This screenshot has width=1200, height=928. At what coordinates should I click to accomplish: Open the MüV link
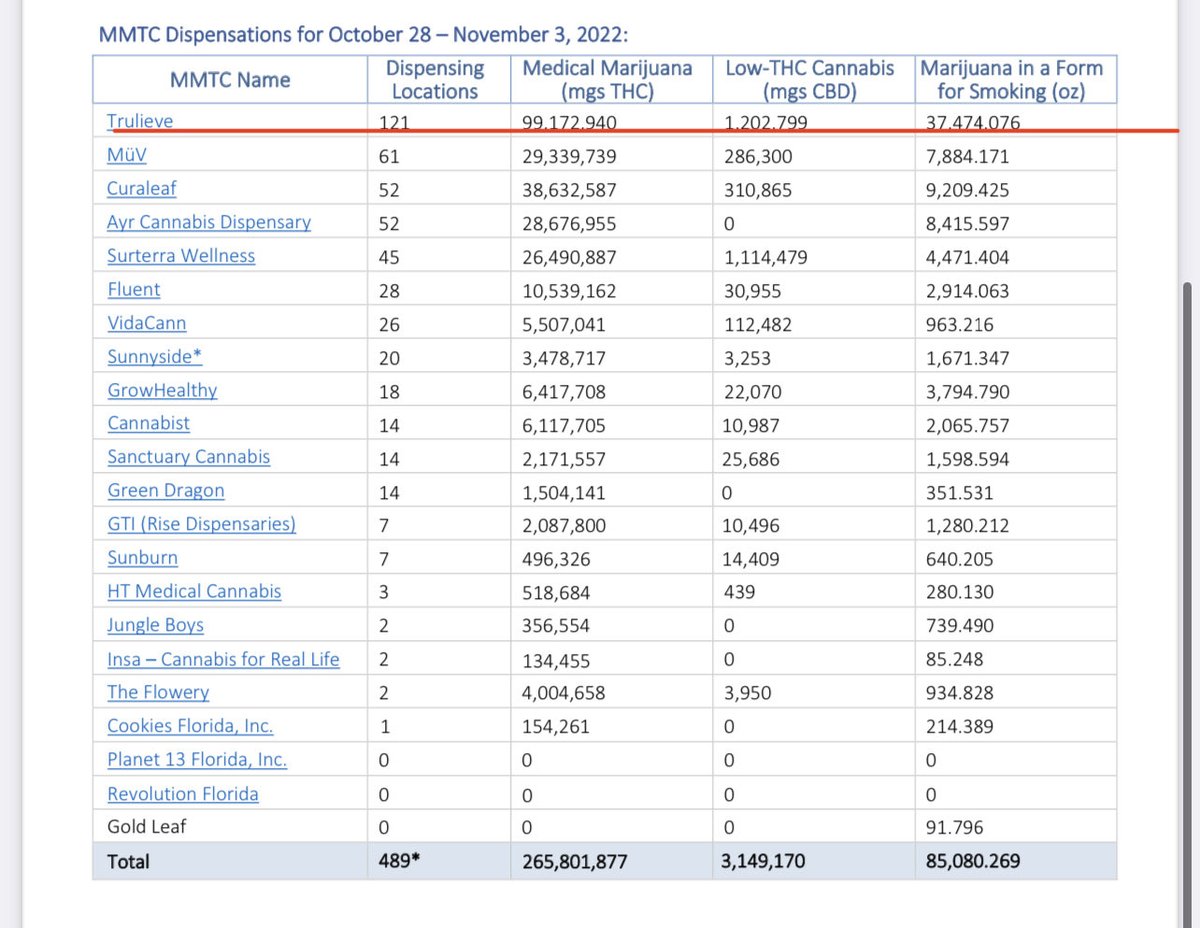pos(128,155)
